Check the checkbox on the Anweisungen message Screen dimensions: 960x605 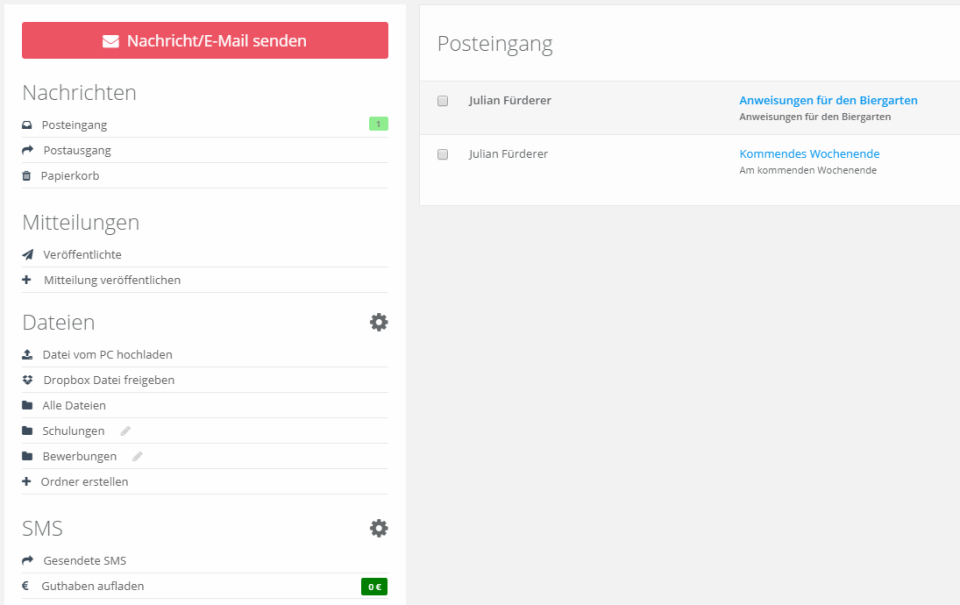pyautogui.click(x=442, y=100)
